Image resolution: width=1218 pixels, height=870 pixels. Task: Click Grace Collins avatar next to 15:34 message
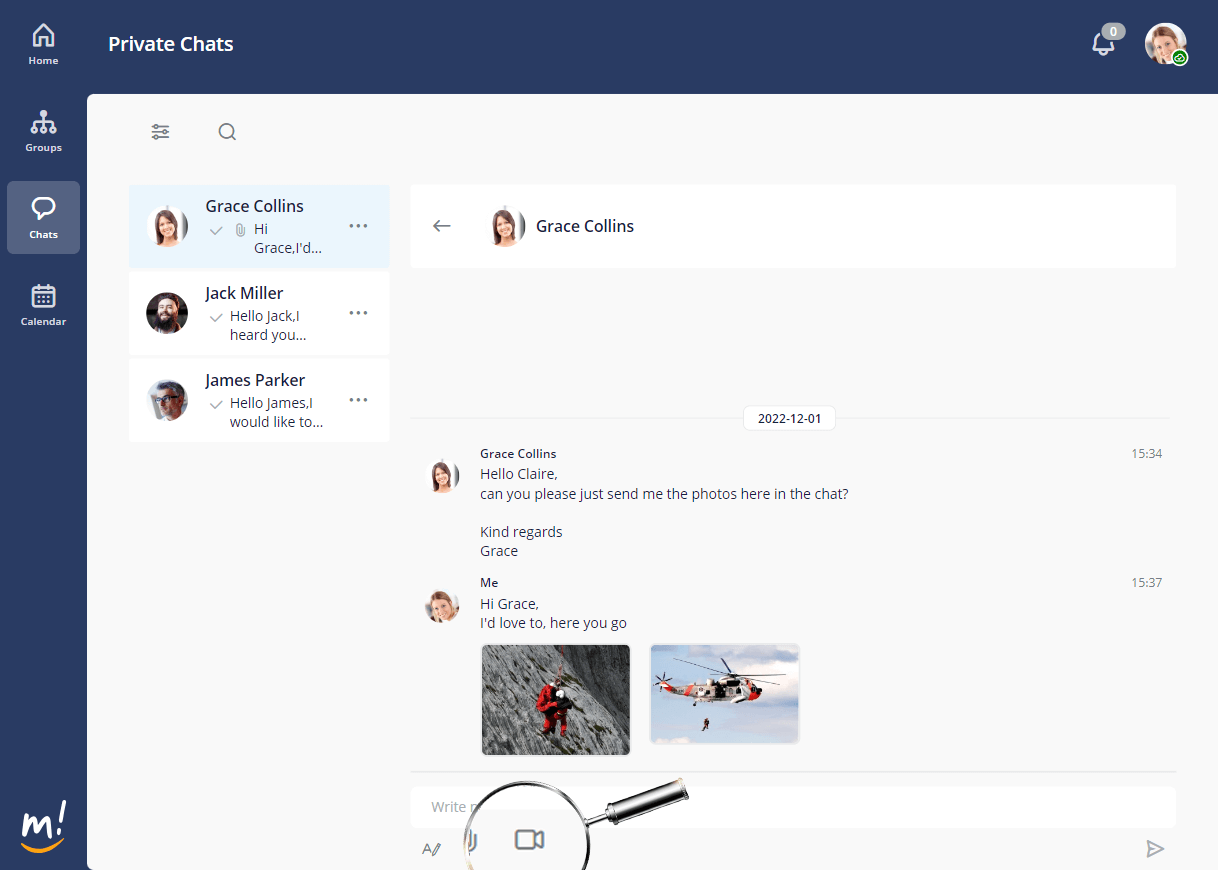point(443,476)
